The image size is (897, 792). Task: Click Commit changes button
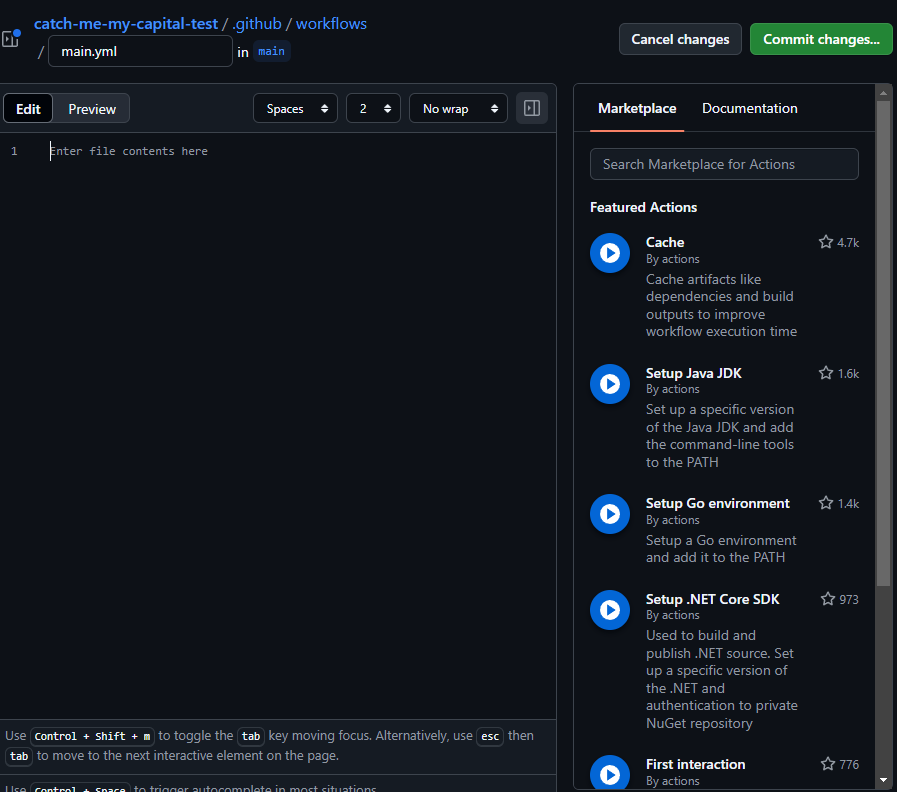tap(821, 39)
